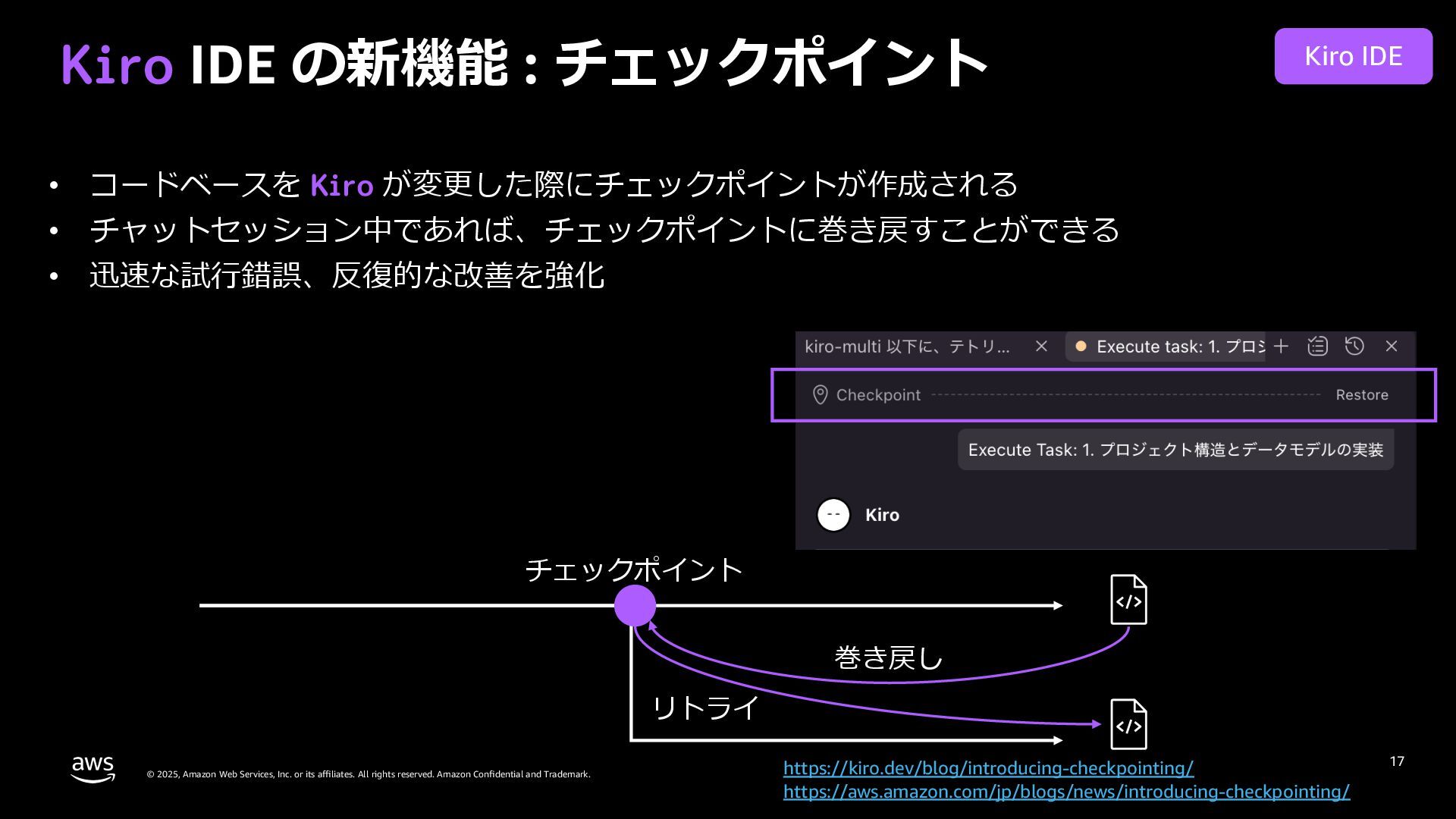This screenshot has width=1456, height=819.
Task: Click the lower retry code file icon
Action: [x=1128, y=724]
